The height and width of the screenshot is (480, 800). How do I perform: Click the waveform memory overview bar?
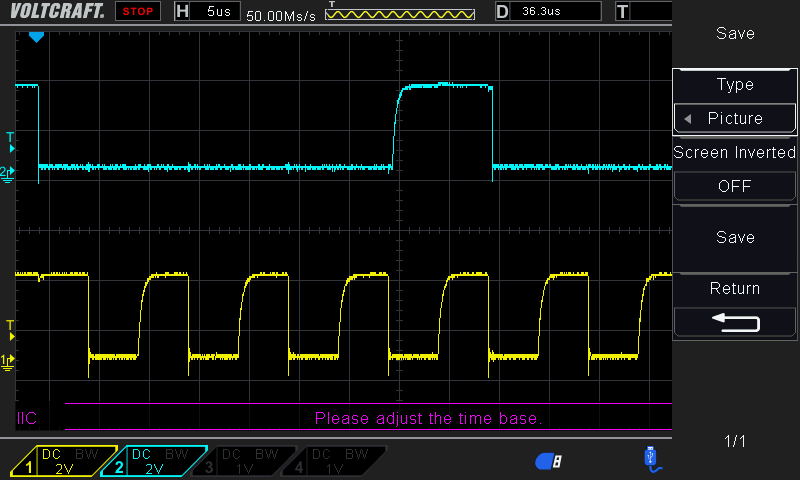pos(400,14)
